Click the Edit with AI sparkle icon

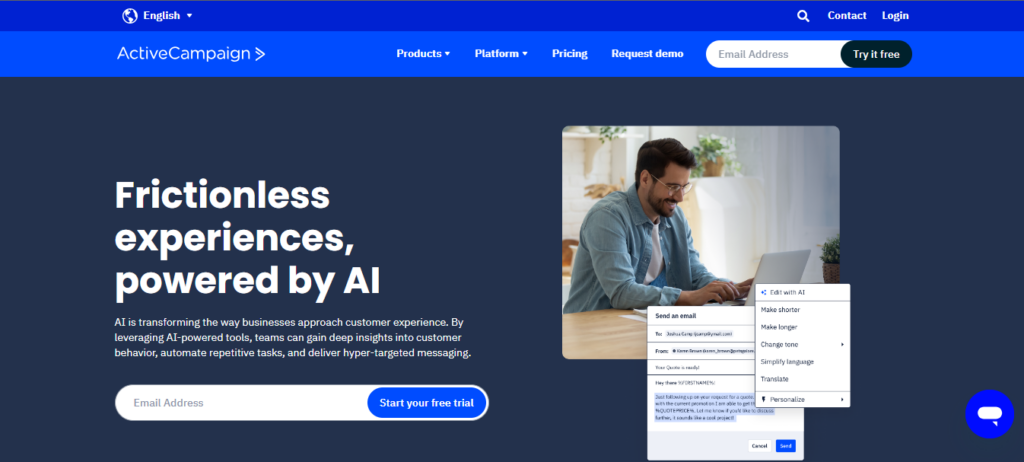(x=763, y=293)
